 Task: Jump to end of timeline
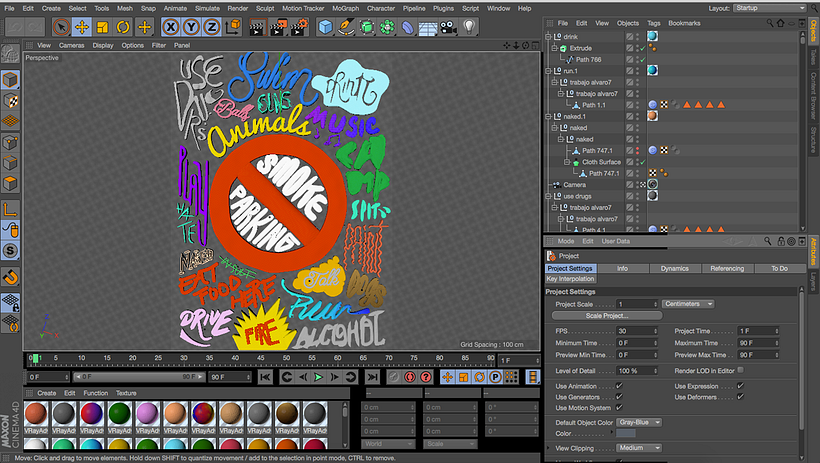[x=372, y=377]
